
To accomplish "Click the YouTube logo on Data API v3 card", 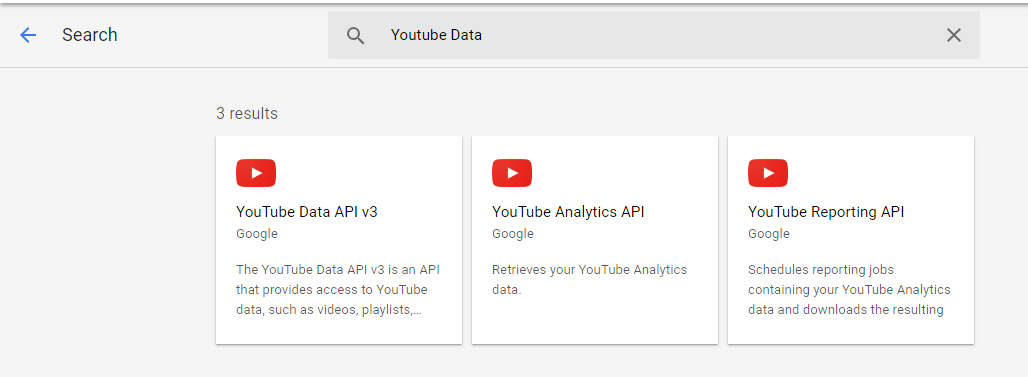I will click(x=256, y=173).
